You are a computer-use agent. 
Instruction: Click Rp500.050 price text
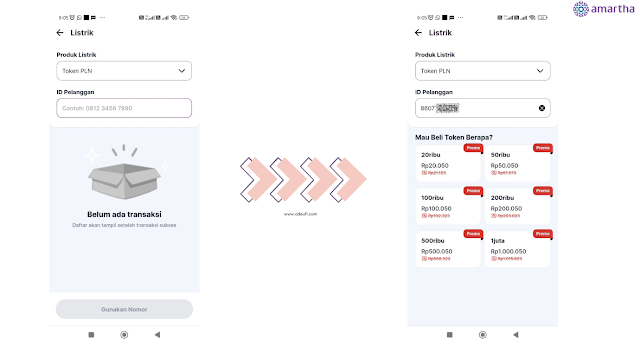tap(436, 251)
